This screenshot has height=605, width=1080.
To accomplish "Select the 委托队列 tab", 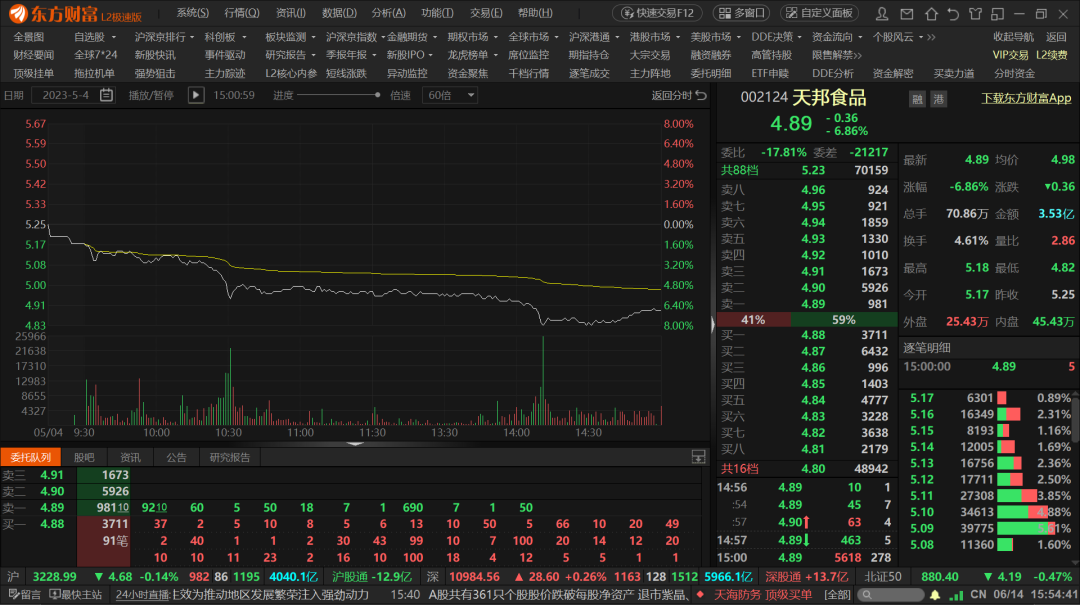I will [x=31, y=457].
